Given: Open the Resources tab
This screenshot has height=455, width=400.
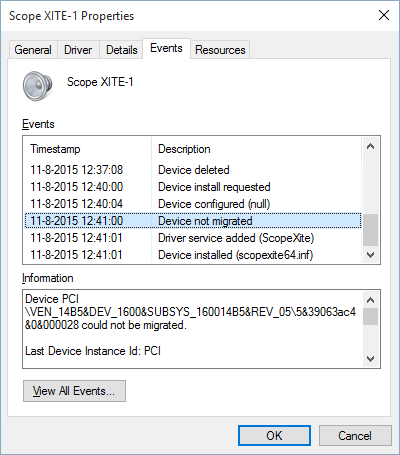Looking at the screenshot, I should click(220, 50).
